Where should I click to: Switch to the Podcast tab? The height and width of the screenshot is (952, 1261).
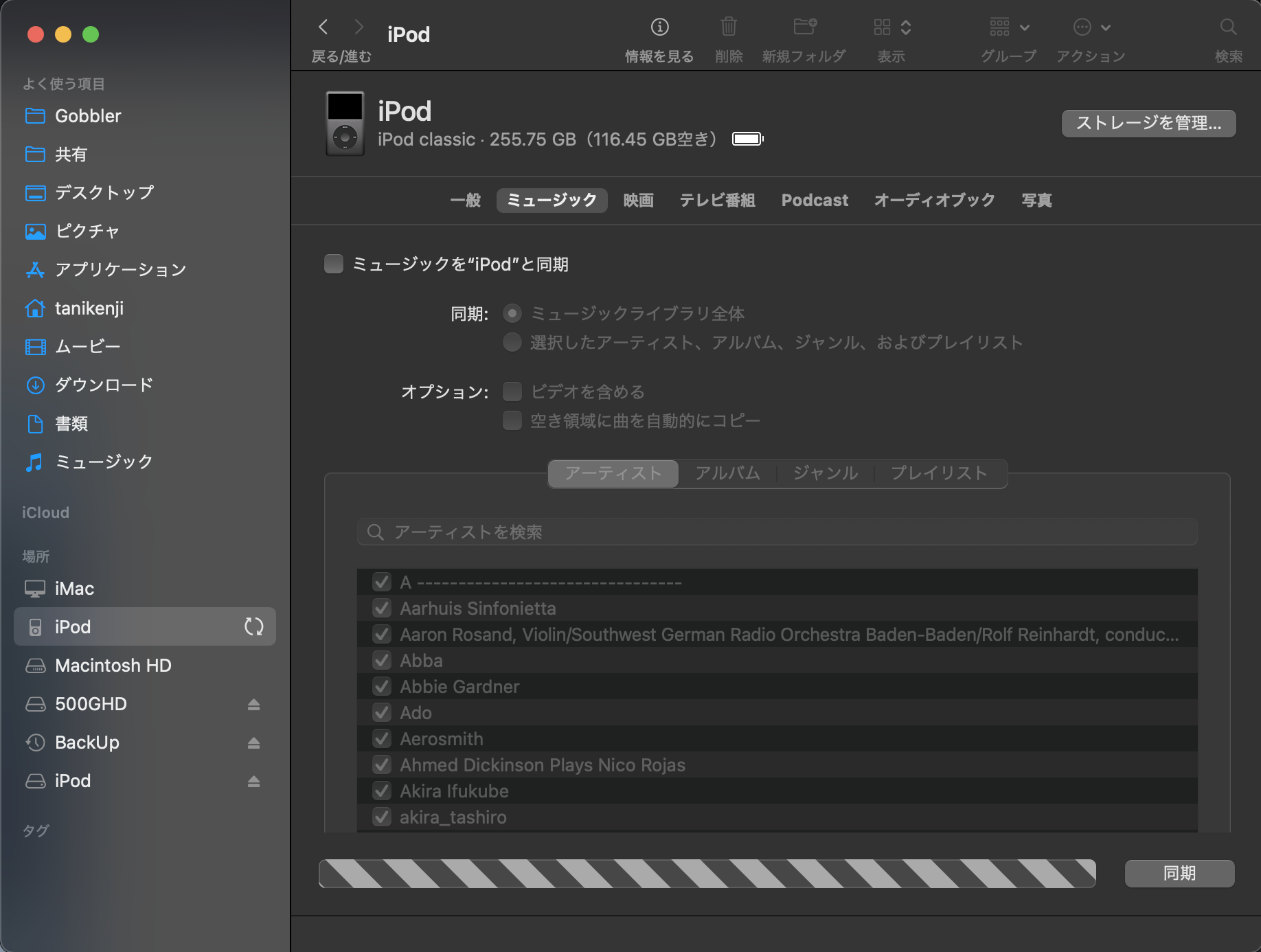(815, 201)
